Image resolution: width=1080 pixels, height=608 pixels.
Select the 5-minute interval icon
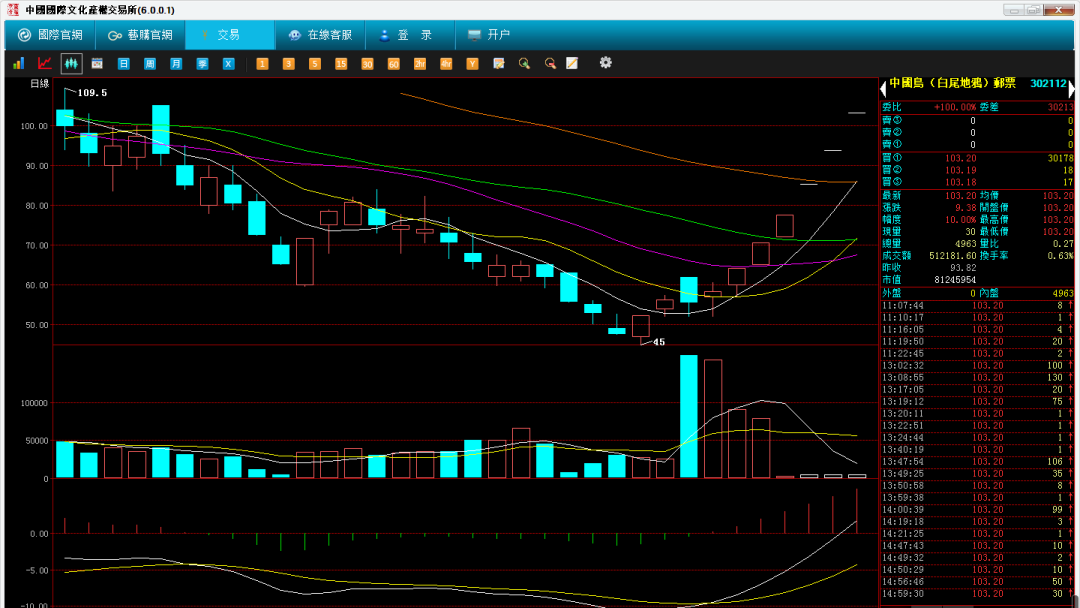[314, 63]
